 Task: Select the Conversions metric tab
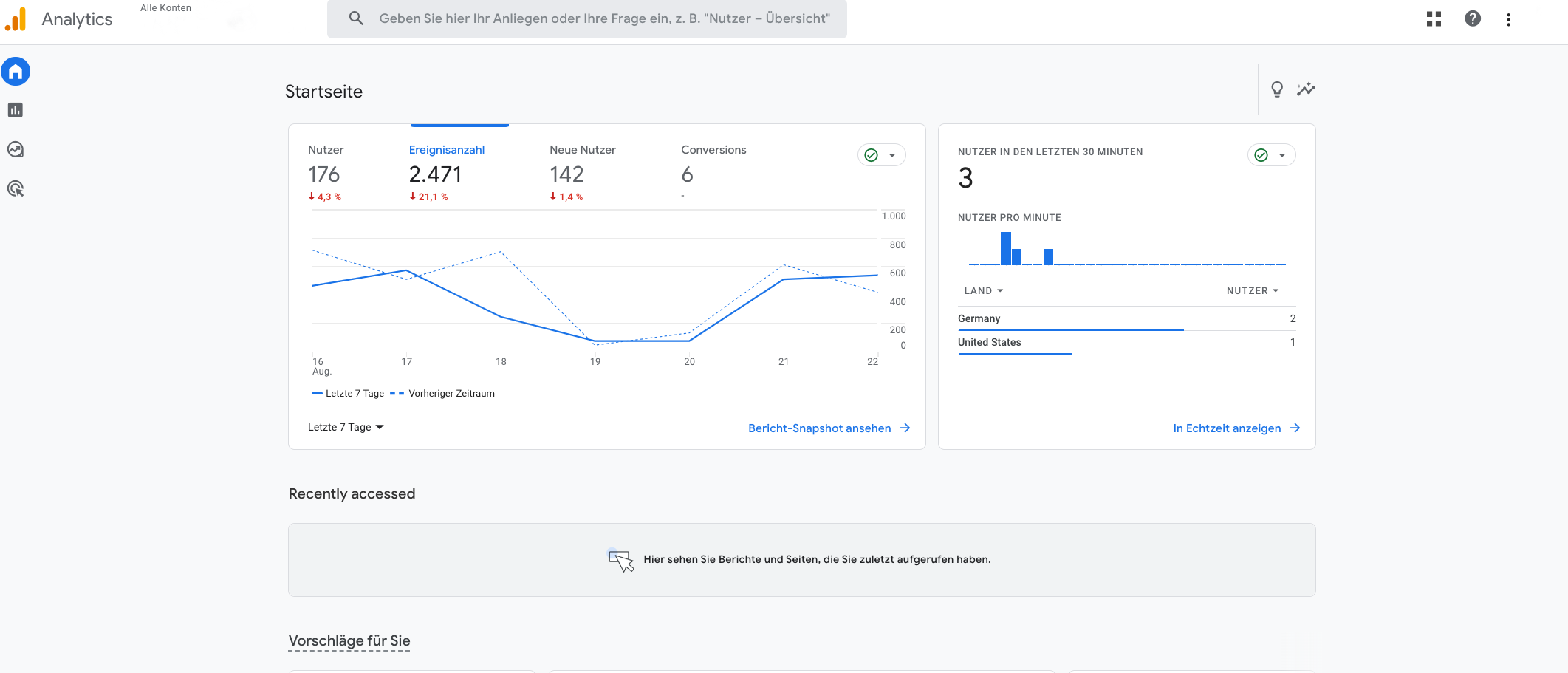pyautogui.click(x=713, y=173)
